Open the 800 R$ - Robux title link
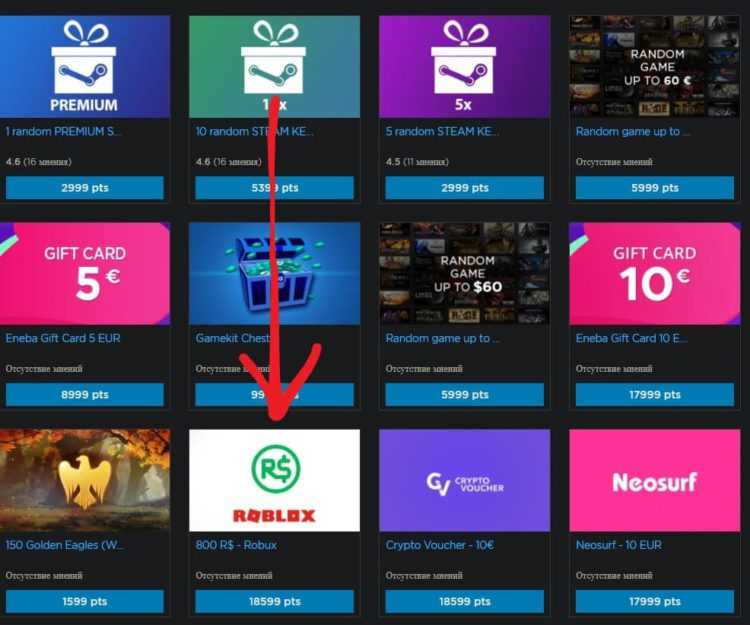The height and width of the screenshot is (625, 750). tap(236, 545)
